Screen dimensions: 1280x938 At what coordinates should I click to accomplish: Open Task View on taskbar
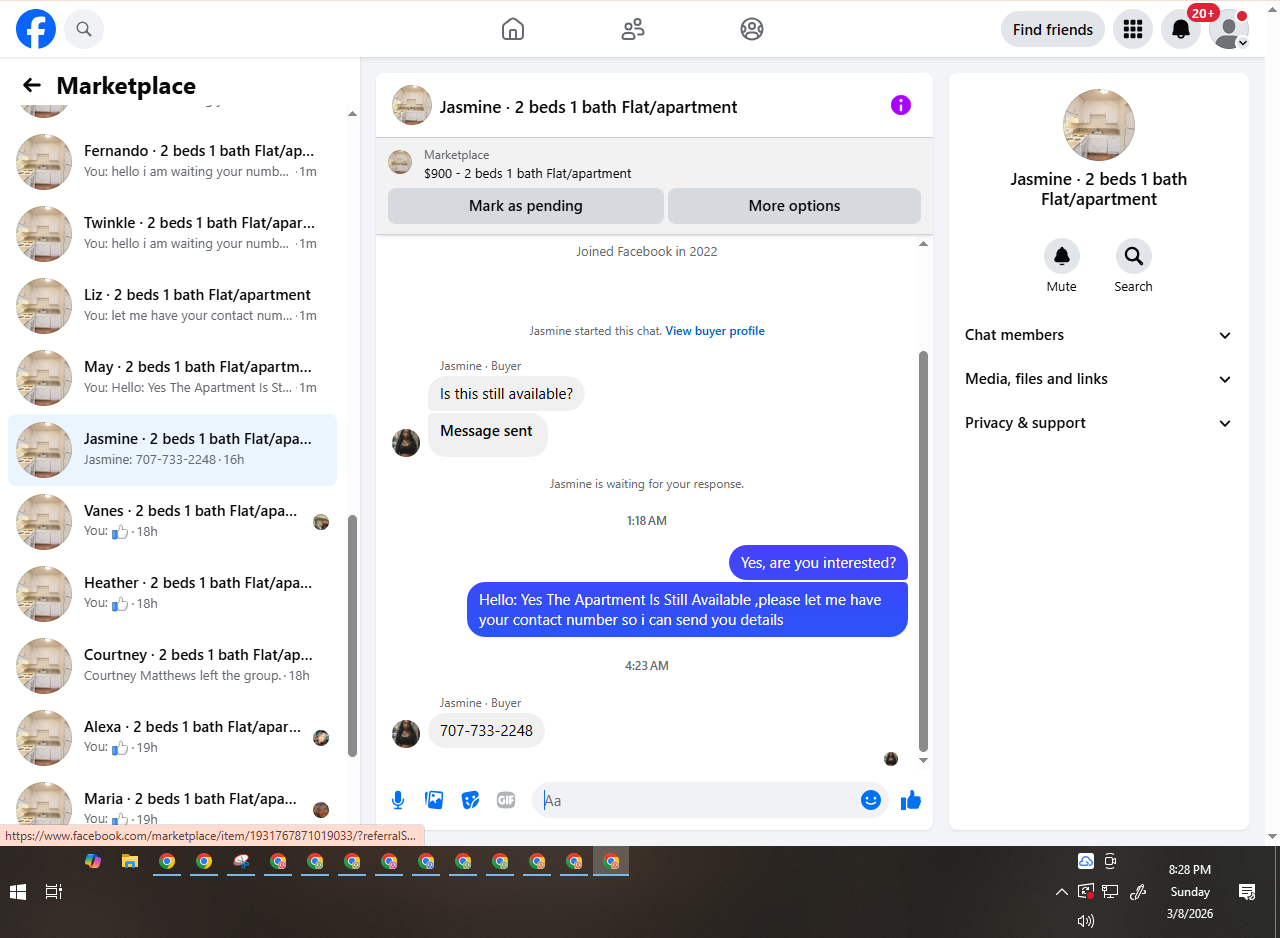(54, 891)
